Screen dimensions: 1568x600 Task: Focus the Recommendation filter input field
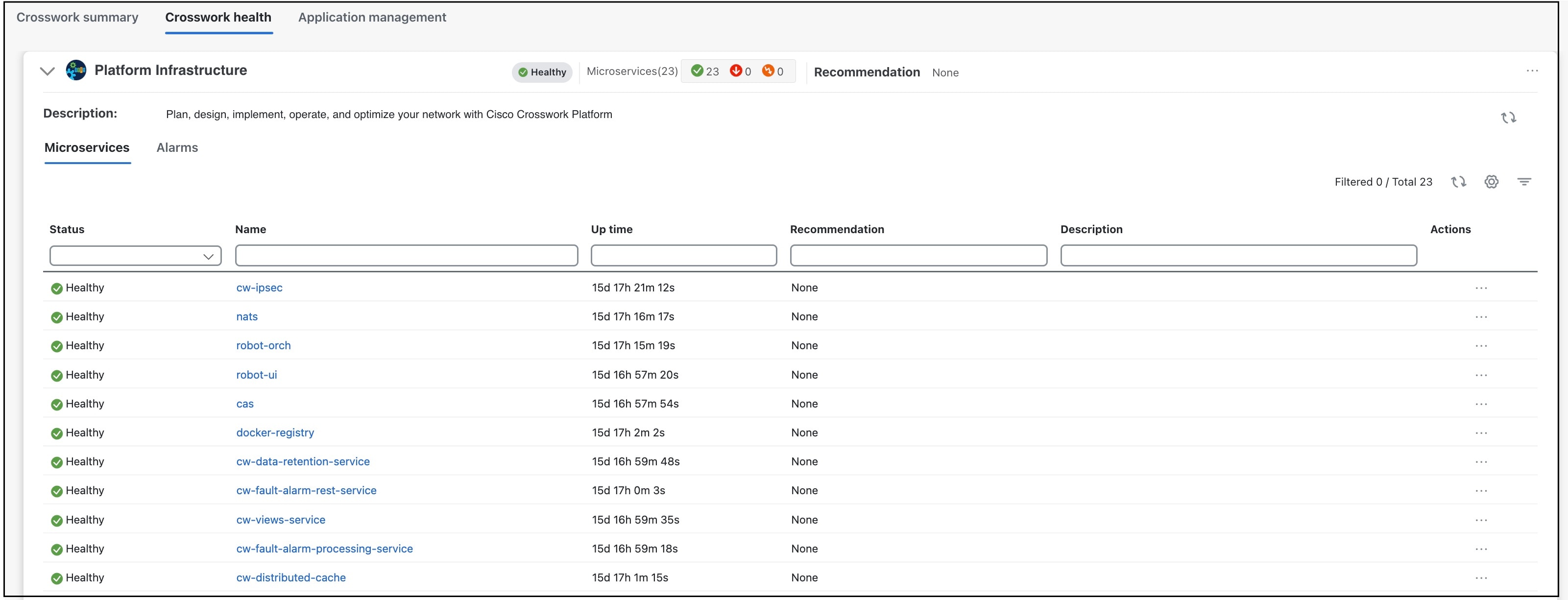coord(918,256)
